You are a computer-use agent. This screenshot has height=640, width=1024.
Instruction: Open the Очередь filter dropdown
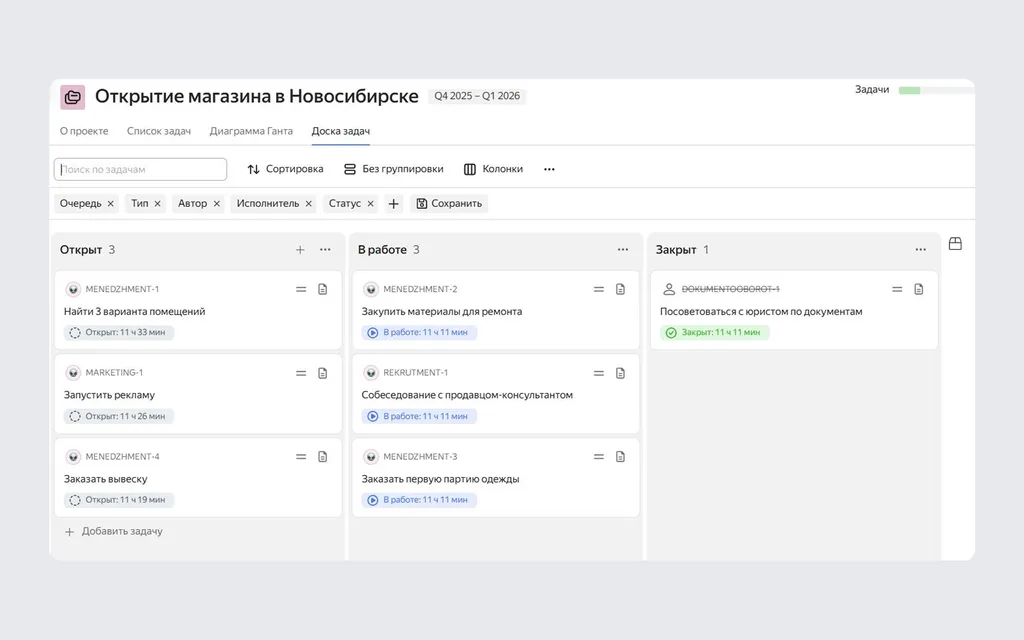point(80,204)
